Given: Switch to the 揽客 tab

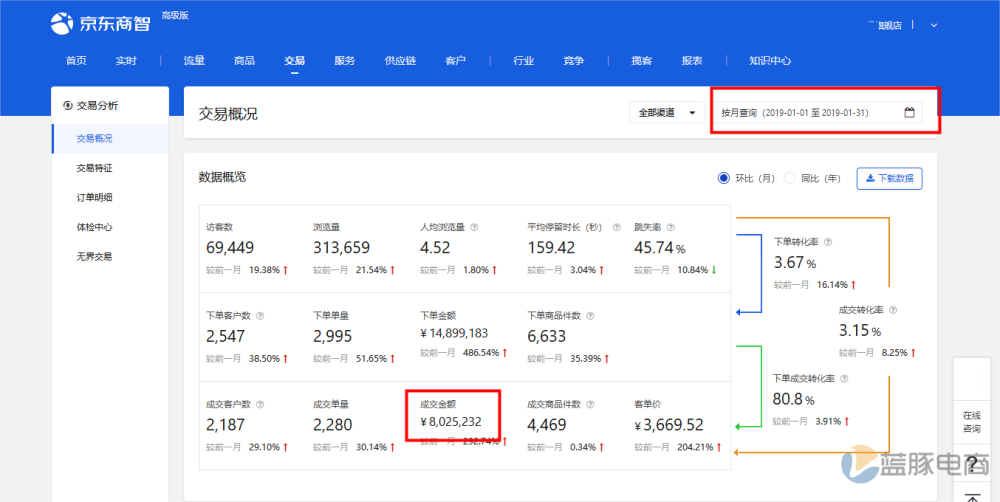Looking at the screenshot, I should pos(642,61).
